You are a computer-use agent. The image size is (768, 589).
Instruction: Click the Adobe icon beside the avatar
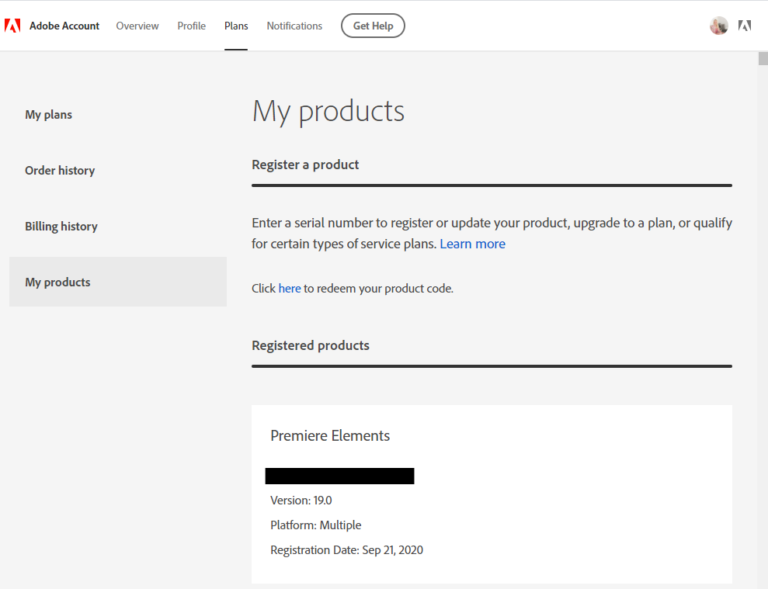pyautogui.click(x=744, y=25)
